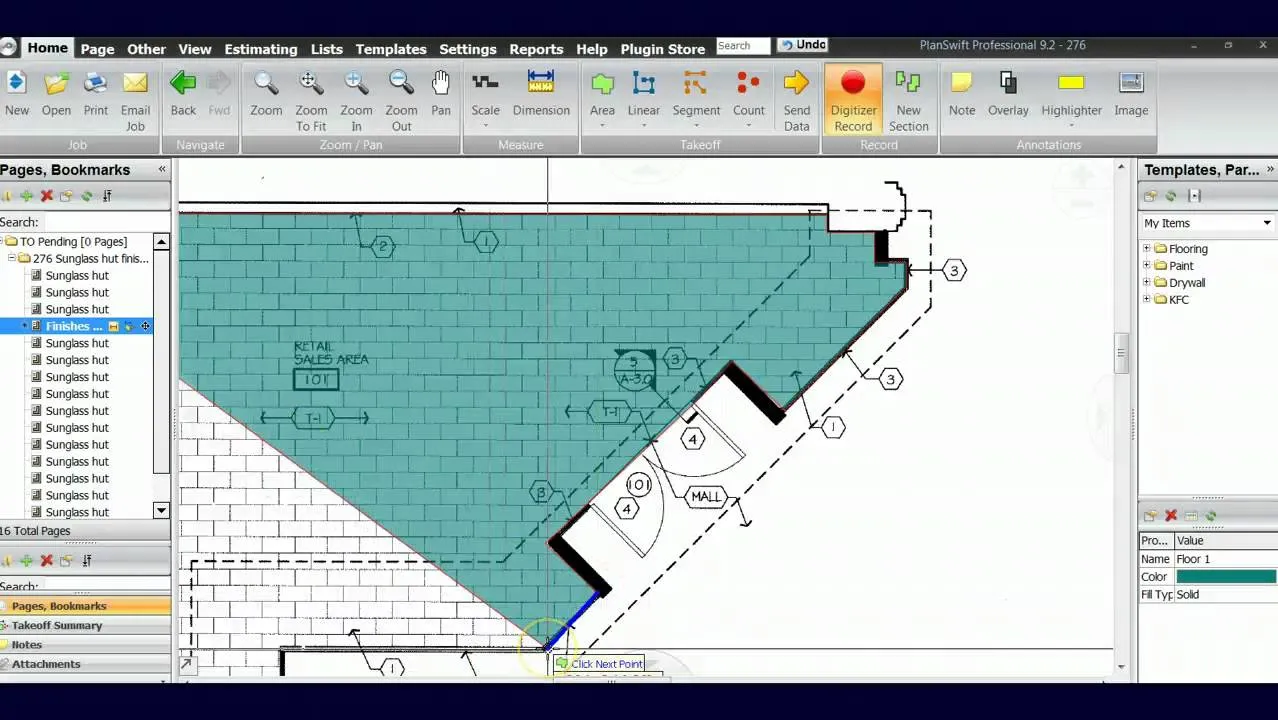Start a Linear takeoff
The width and height of the screenshot is (1278, 720).
pyautogui.click(x=643, y=96)
